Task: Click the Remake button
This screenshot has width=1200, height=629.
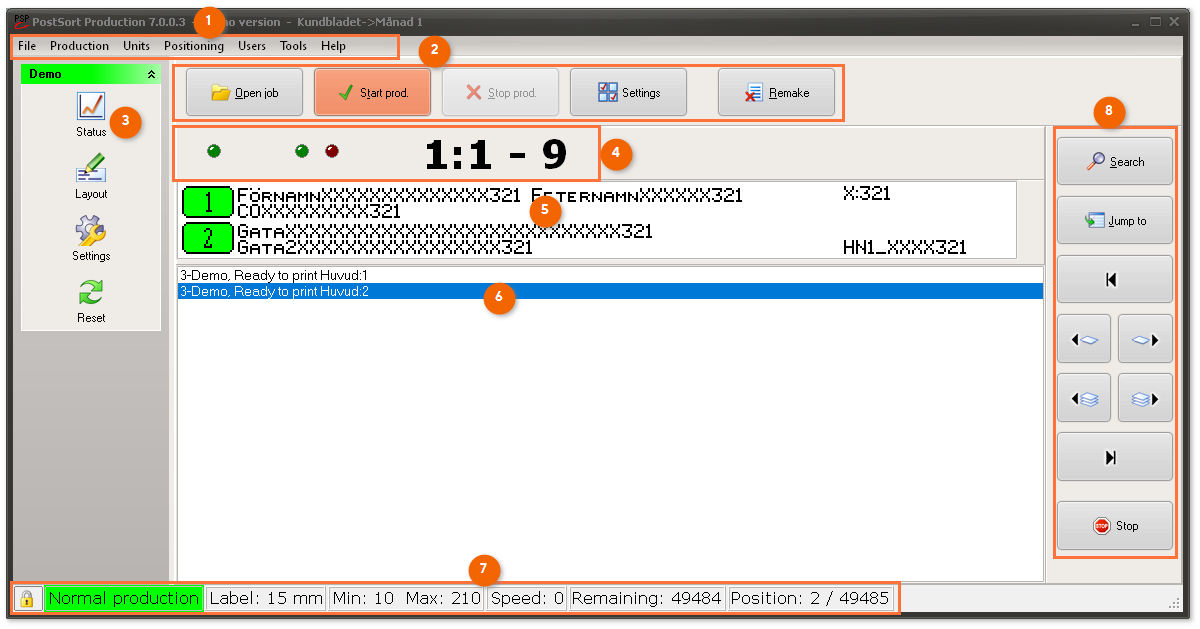Action: 776,93
